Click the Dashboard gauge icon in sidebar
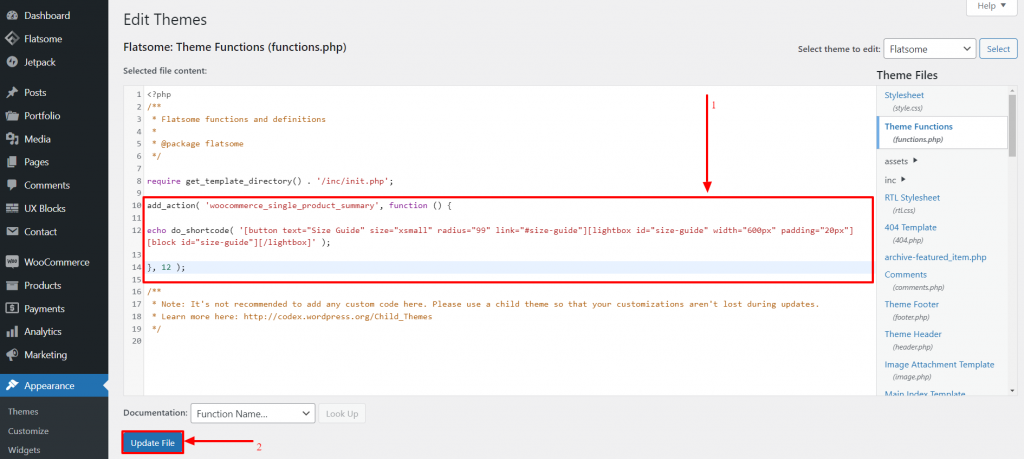The height and width of the screenshot is (459, 1024). point(12,16)
